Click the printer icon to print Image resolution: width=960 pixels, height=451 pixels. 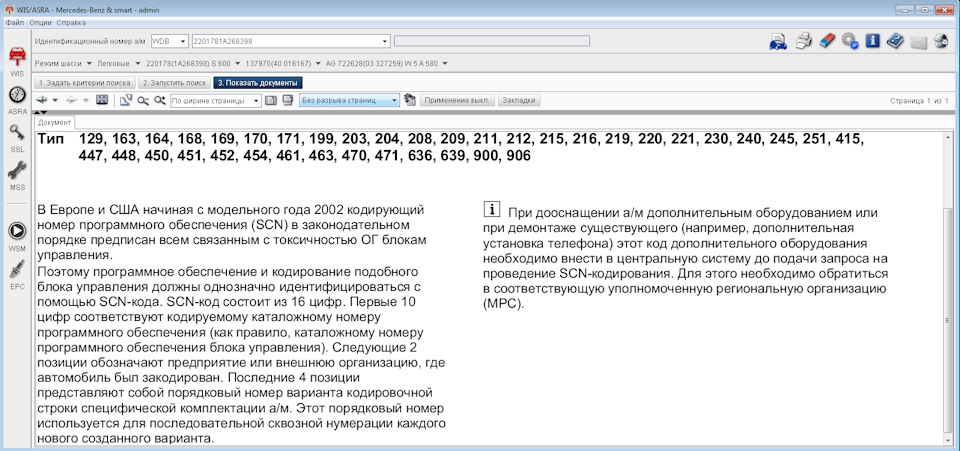tap(803, 42)
